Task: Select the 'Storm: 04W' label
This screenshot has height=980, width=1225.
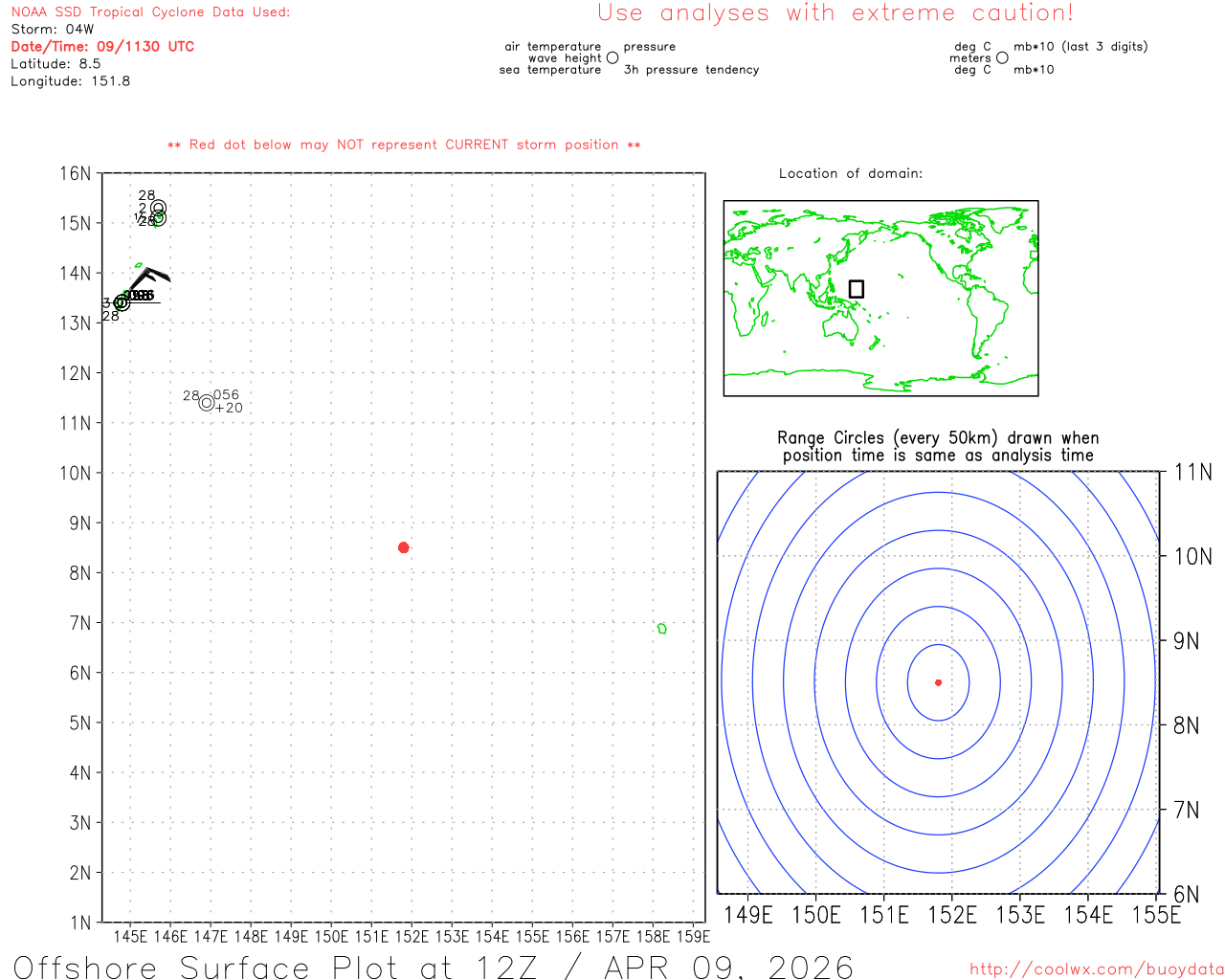Action: pos(53,30)
